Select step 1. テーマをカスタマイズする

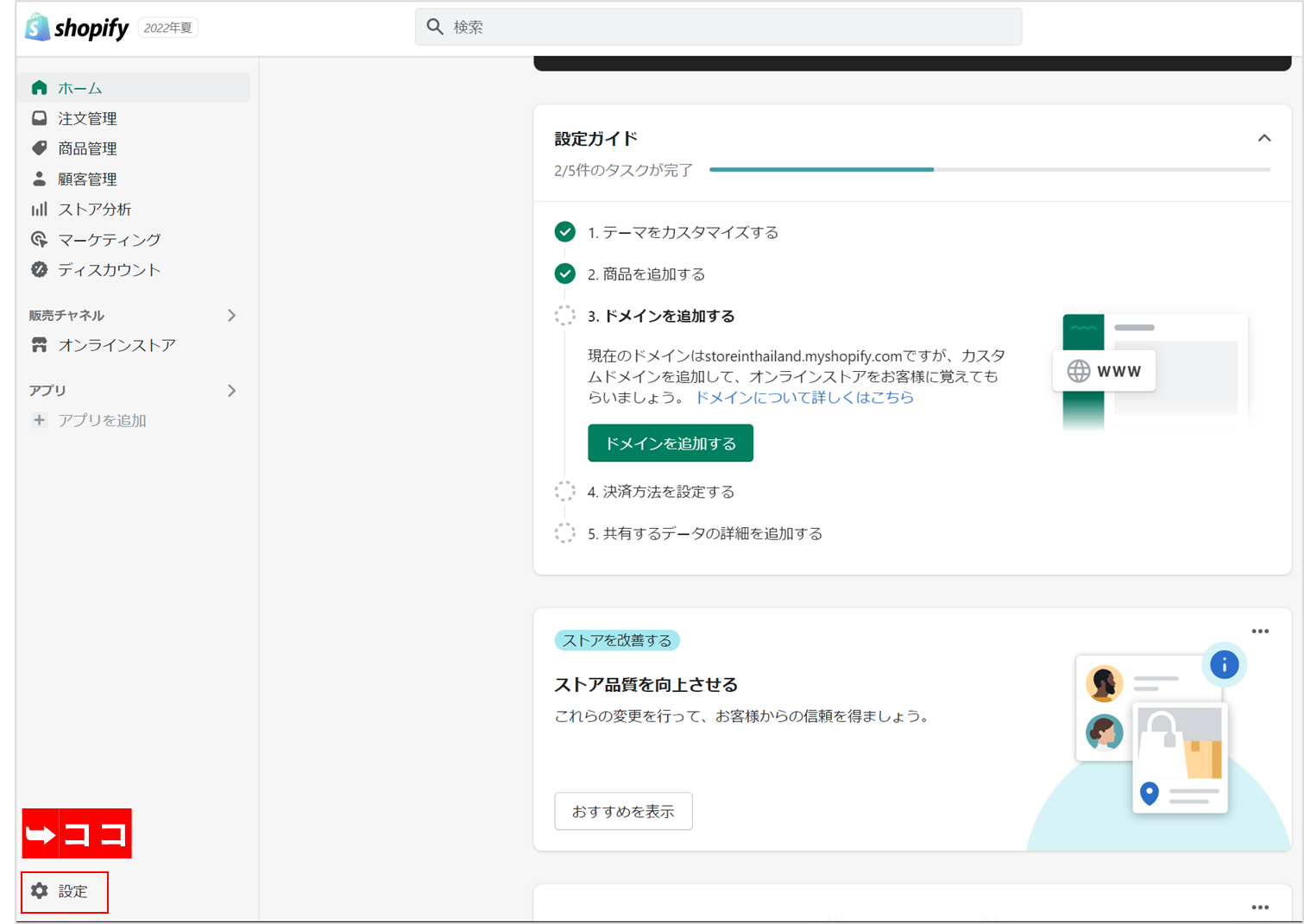click(x=683, y=232)
